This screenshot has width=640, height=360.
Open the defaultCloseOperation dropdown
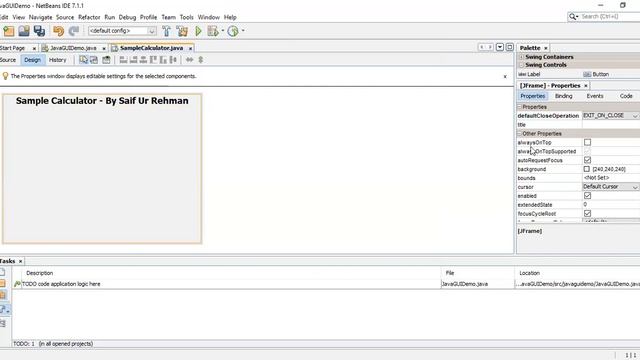point(635,116)
